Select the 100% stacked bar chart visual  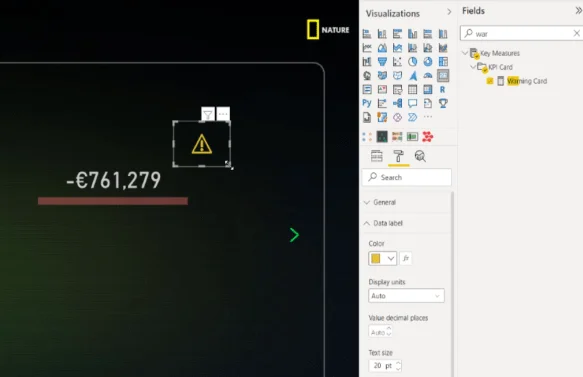pos(428,34)
